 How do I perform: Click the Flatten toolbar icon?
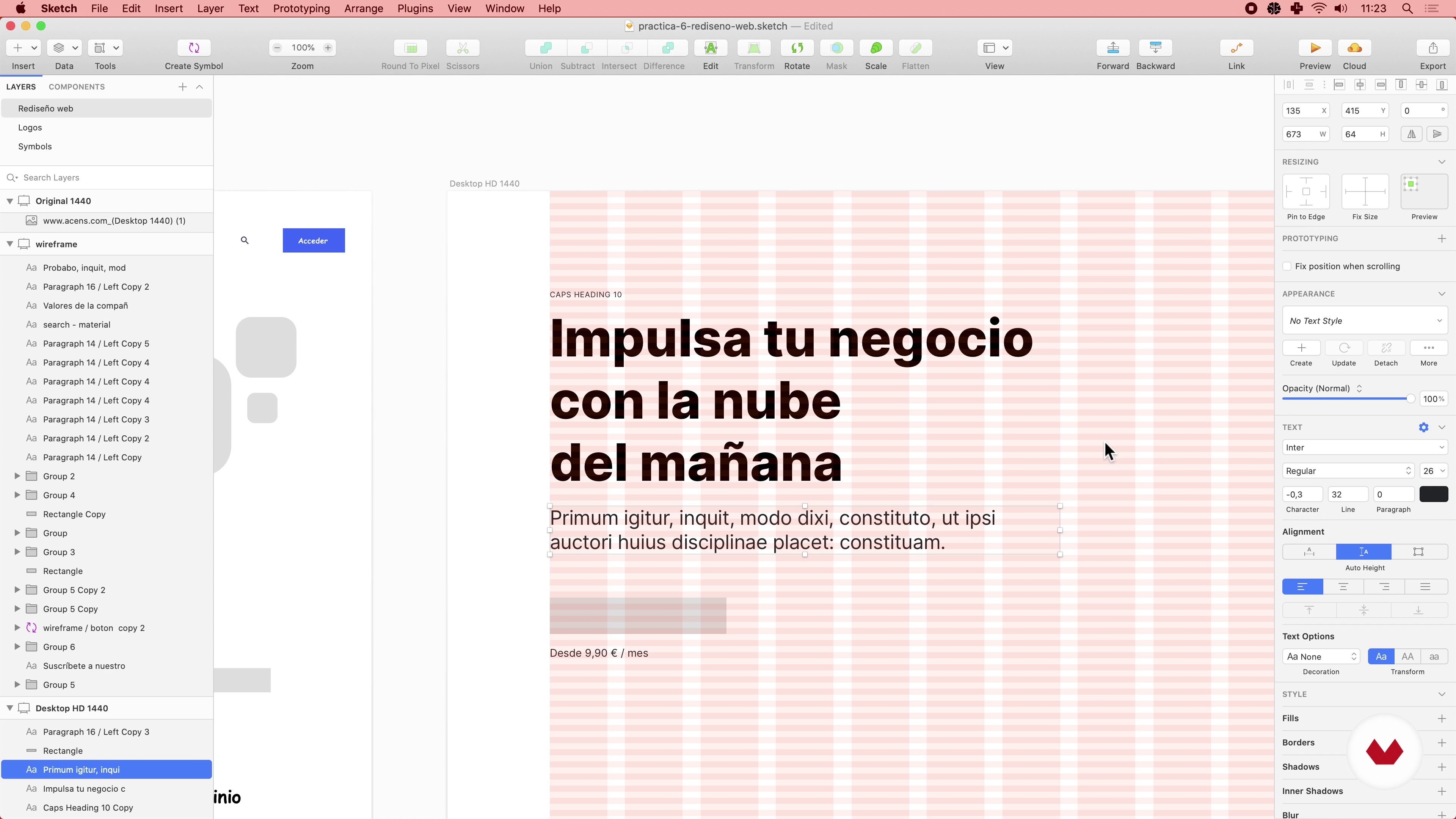(916, 48)
